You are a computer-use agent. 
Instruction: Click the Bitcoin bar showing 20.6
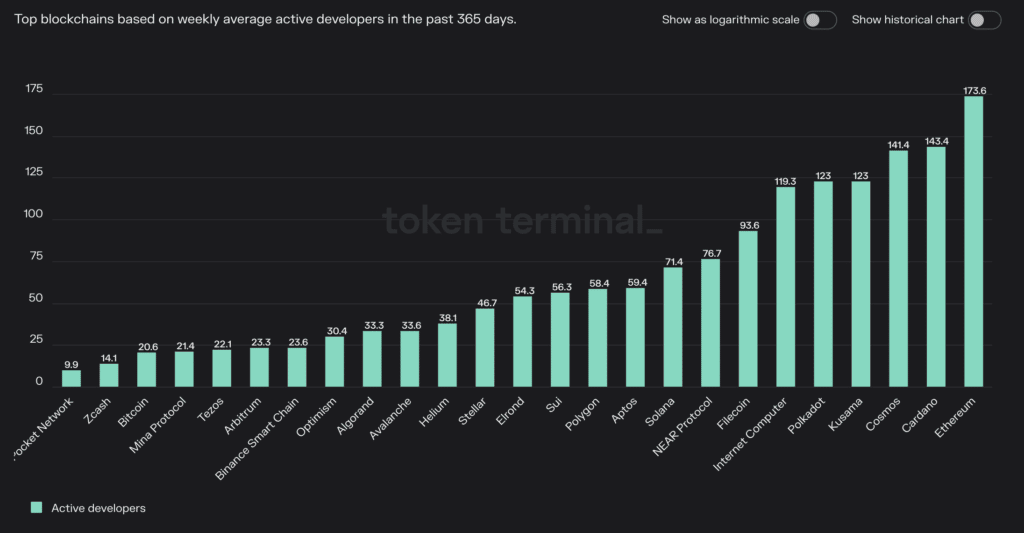click(x=146, y=370)
